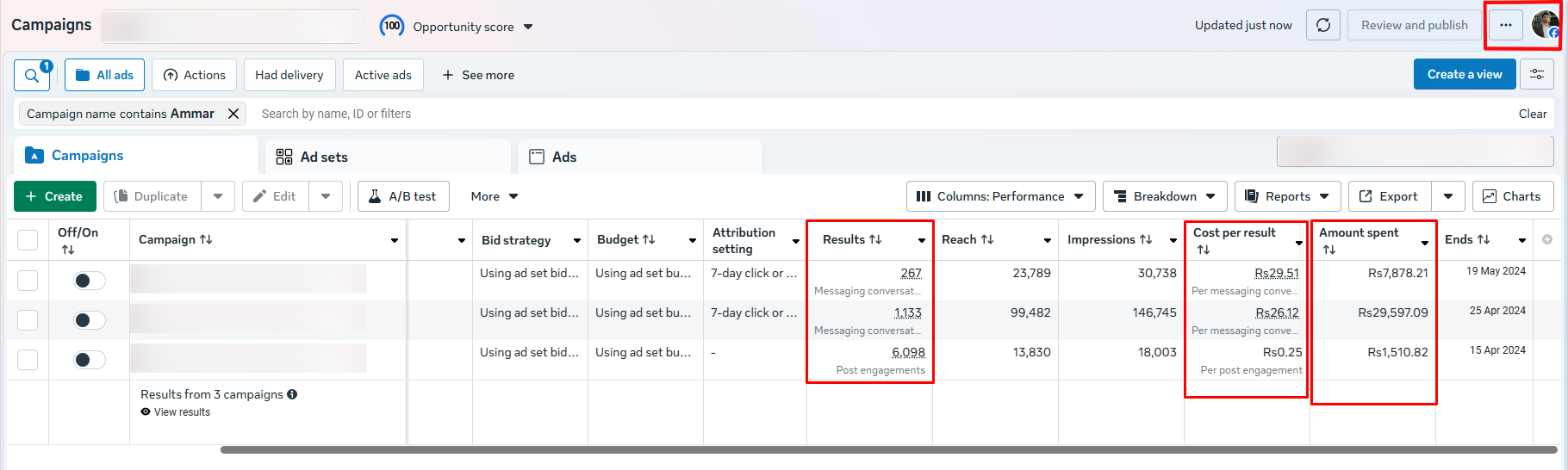Expand the Opportunity score dropdown
Viewport: 1568px width, 470px height.
click(x=528, y=27)
